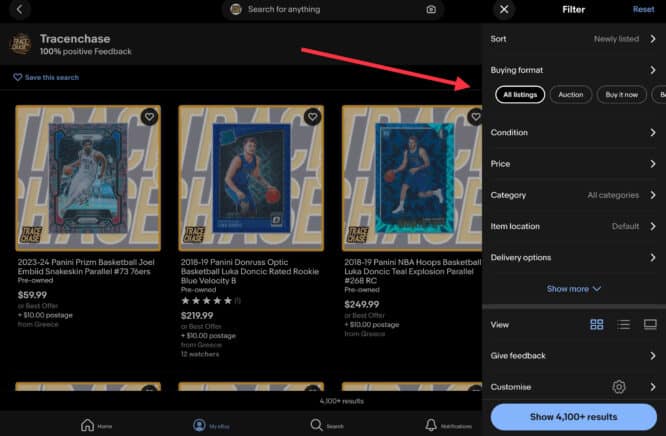
Task: Click Save this search heart link
Action: click(x=46, y=77)
